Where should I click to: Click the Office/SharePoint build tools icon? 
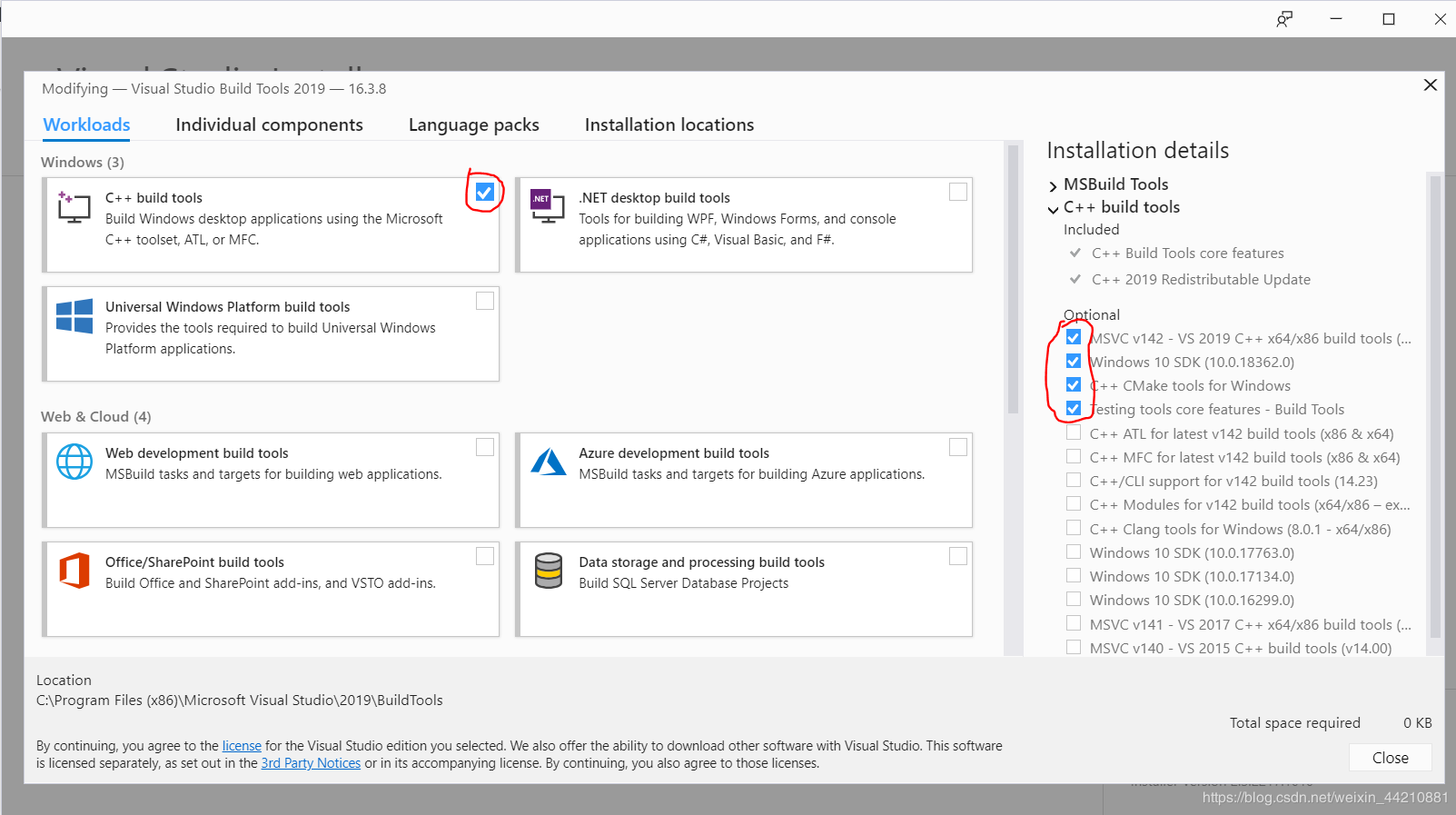tap(74, 571)
